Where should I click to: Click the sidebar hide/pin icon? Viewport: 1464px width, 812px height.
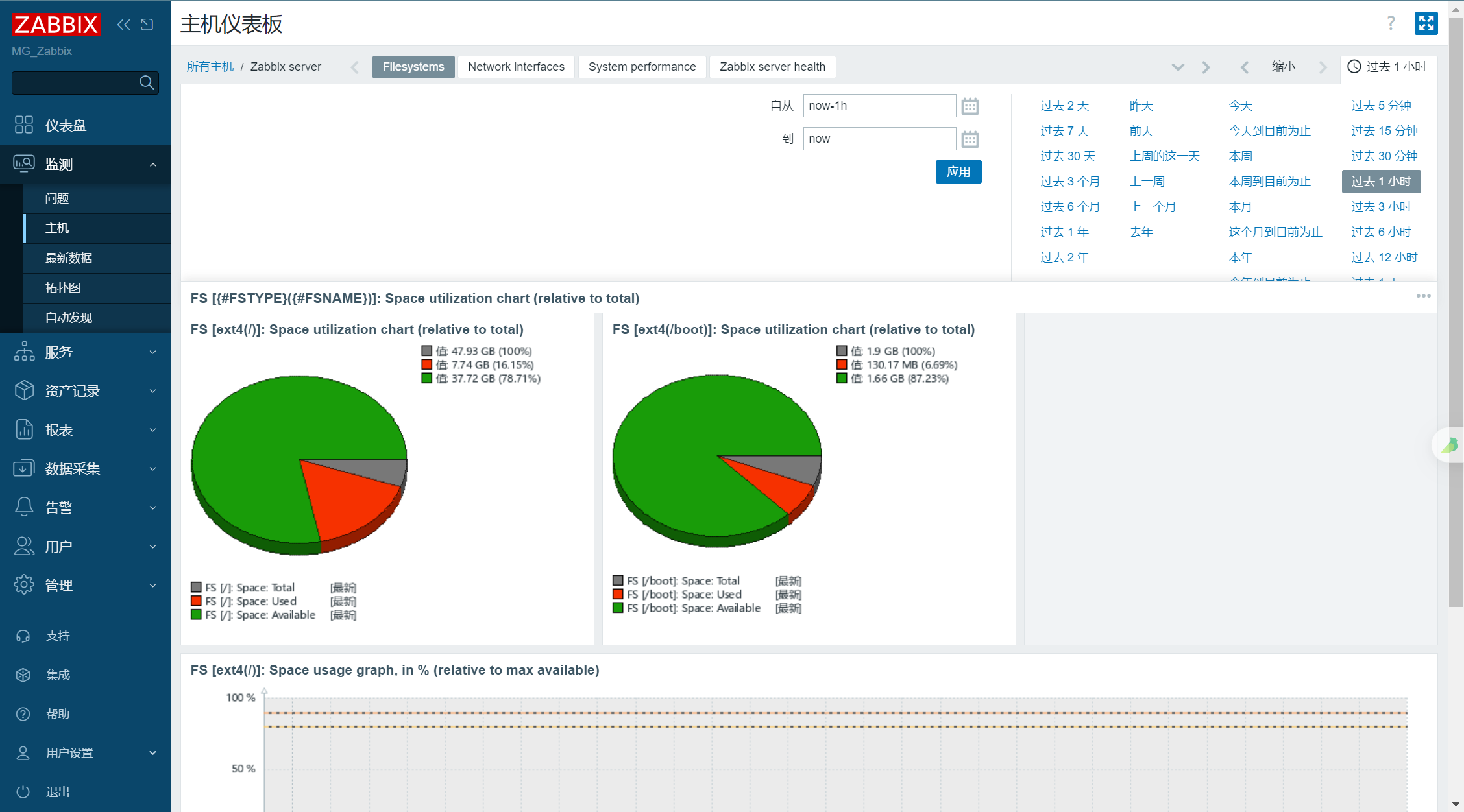pos(147,25)
